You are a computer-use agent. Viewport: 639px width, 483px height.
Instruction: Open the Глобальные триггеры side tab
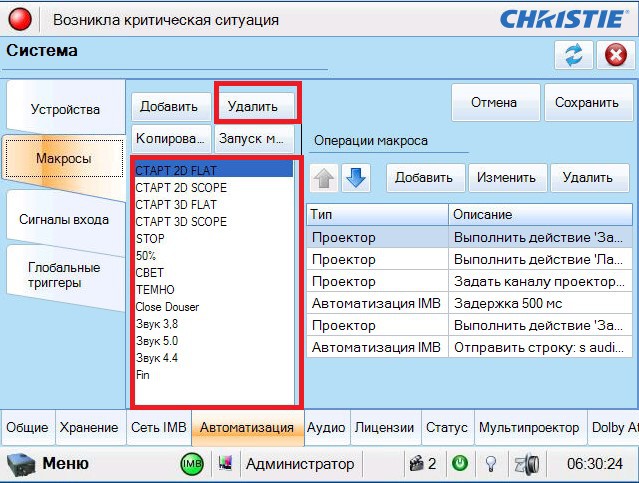[64, 275]
